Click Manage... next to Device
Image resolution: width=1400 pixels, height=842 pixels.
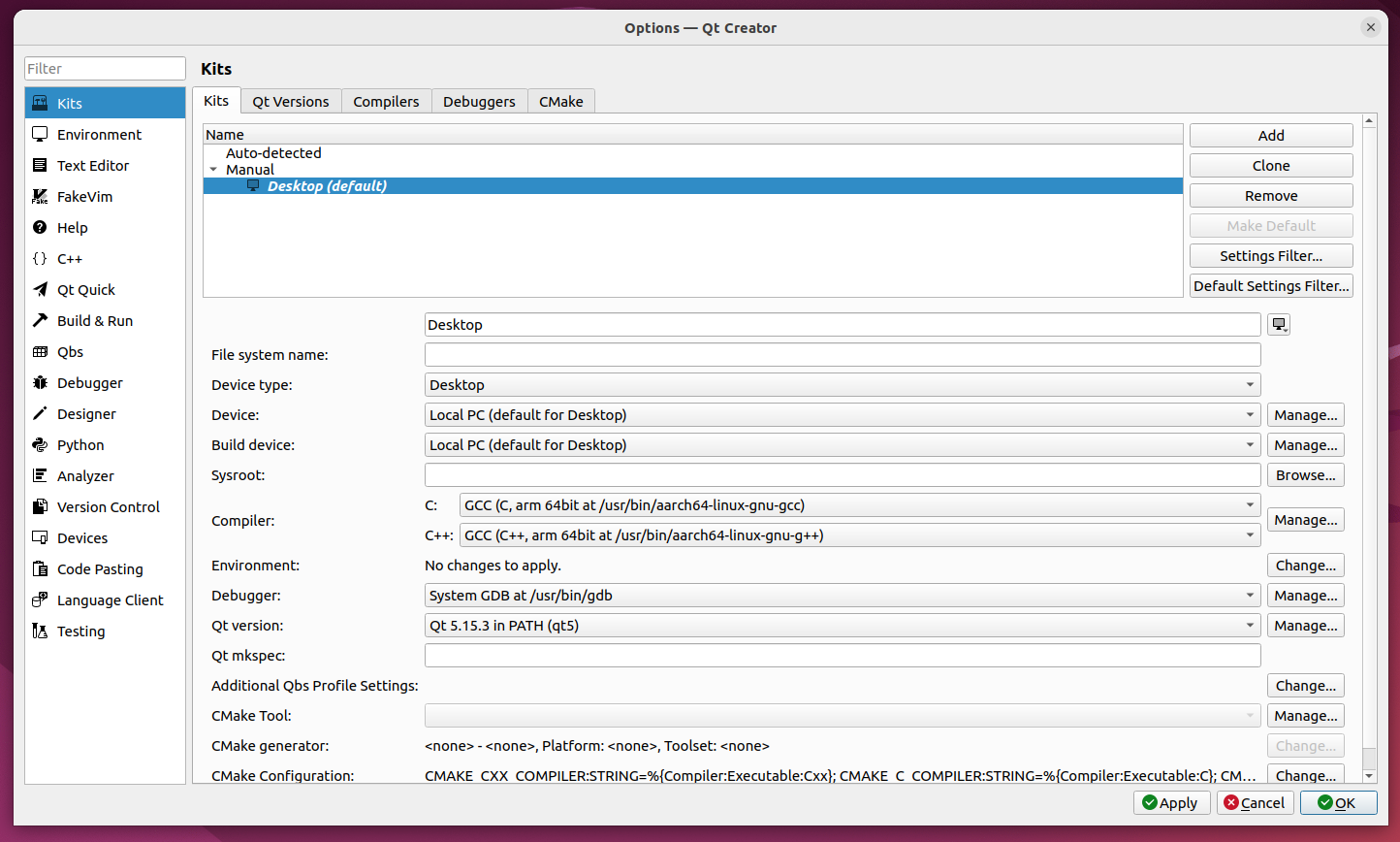coord(1306,415)
